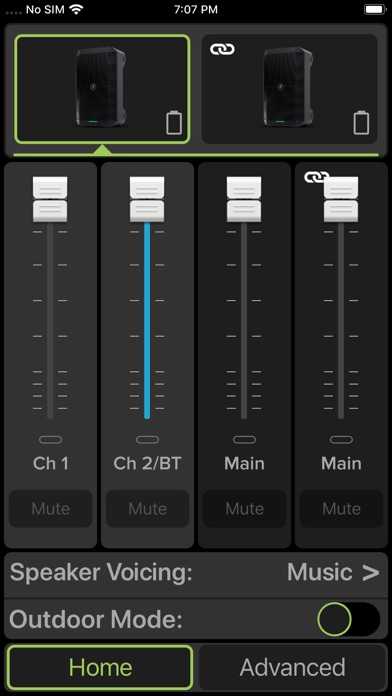Check battery icon on second speaker
The image size is (392, 696).
pyautogui.click(x=361, y=123)
